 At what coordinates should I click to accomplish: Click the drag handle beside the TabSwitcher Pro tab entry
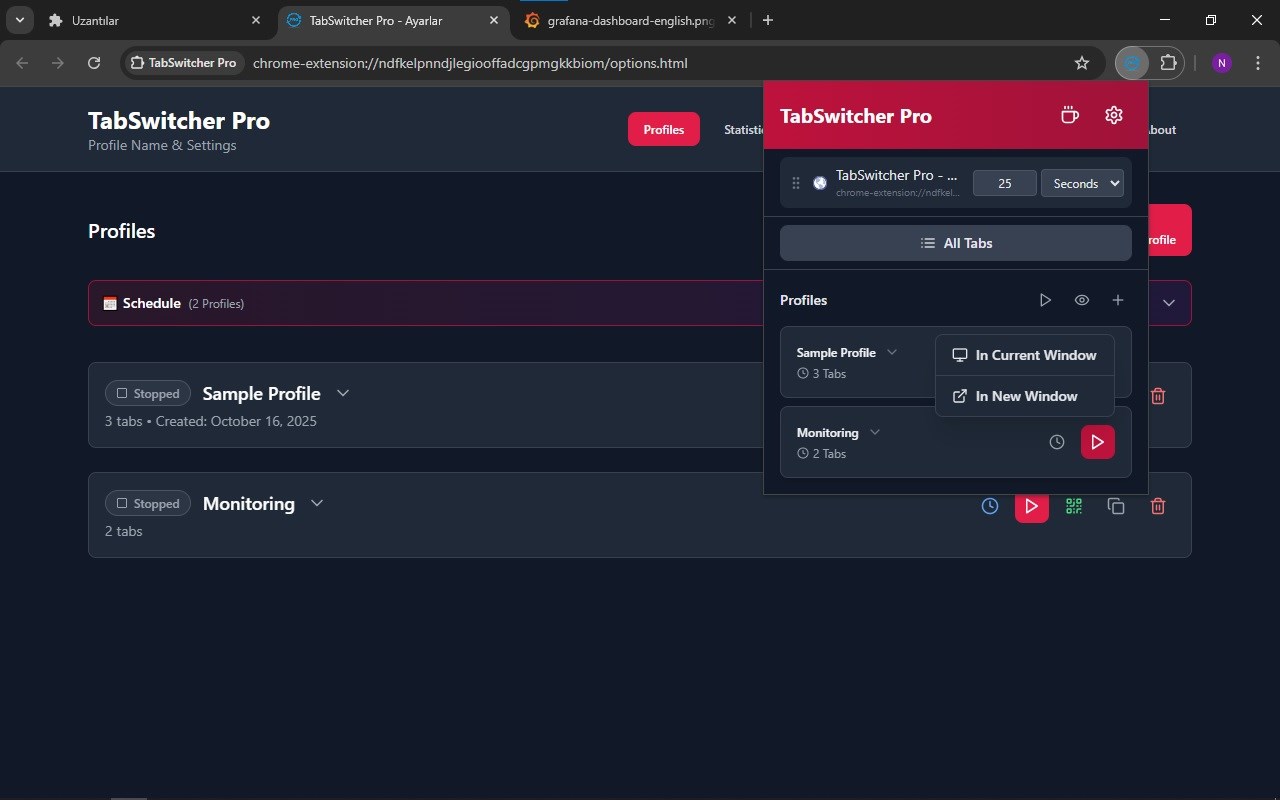click(796, 183)
